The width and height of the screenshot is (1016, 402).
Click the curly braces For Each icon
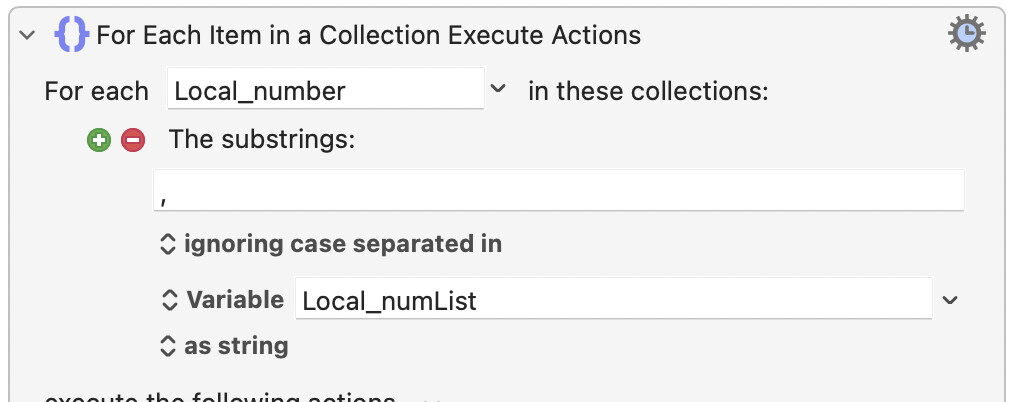tap(72, 34)
